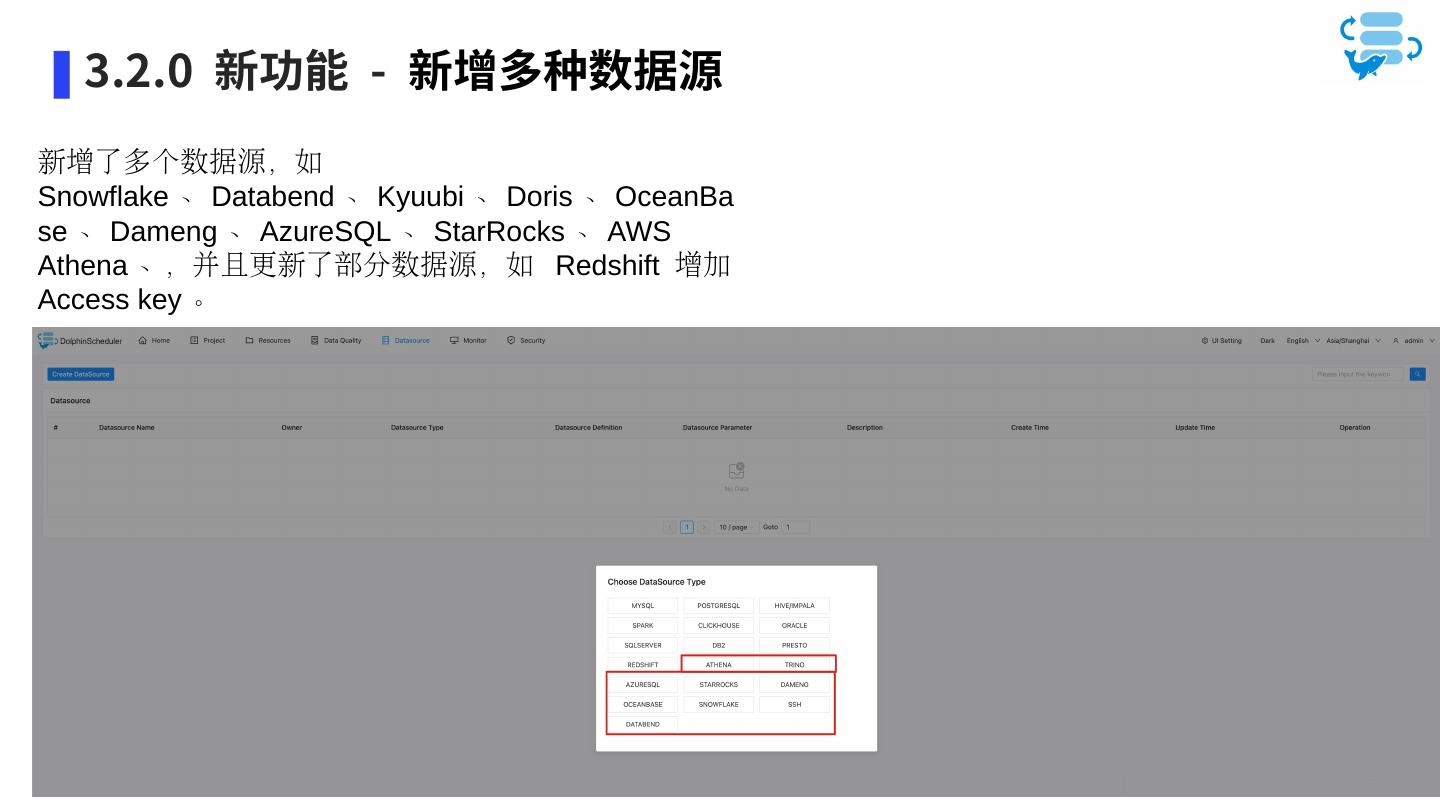Click the Resources folder icon

tap(249, 341)
